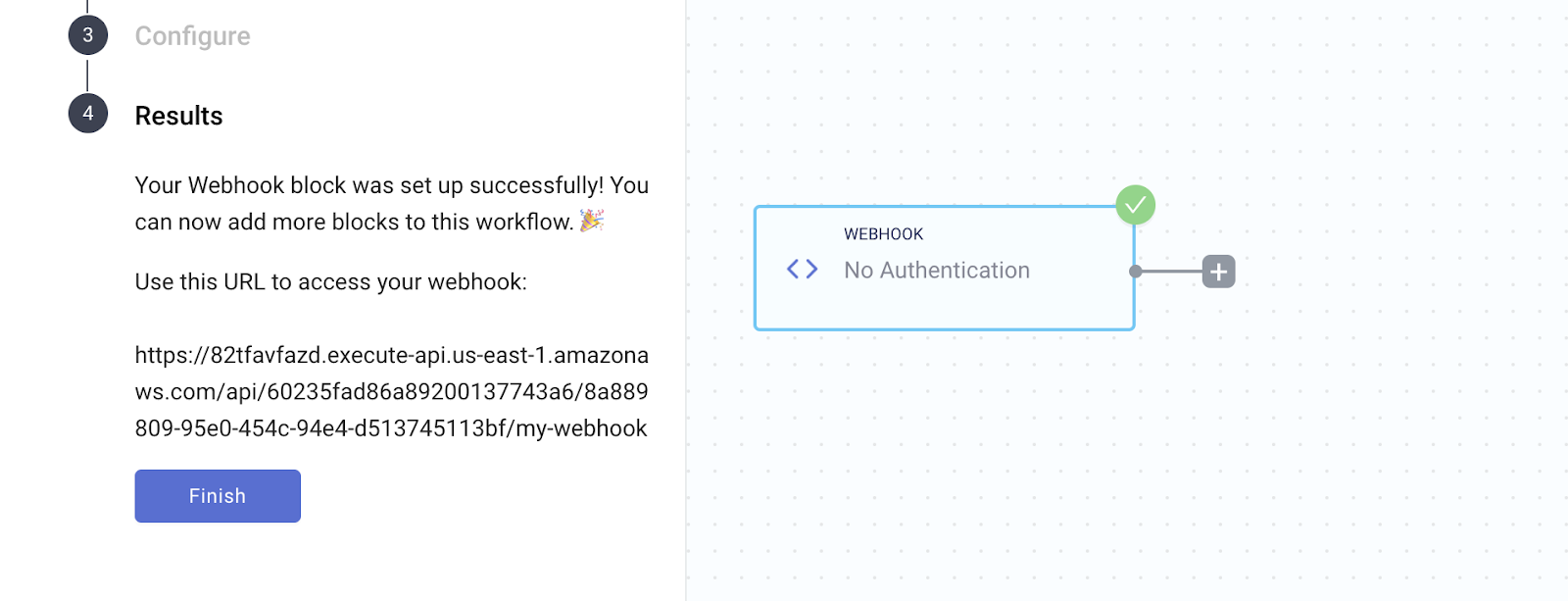1568x601 pixels.
Task: Click the code brackets webhook icon
Action: coord(802,269)
